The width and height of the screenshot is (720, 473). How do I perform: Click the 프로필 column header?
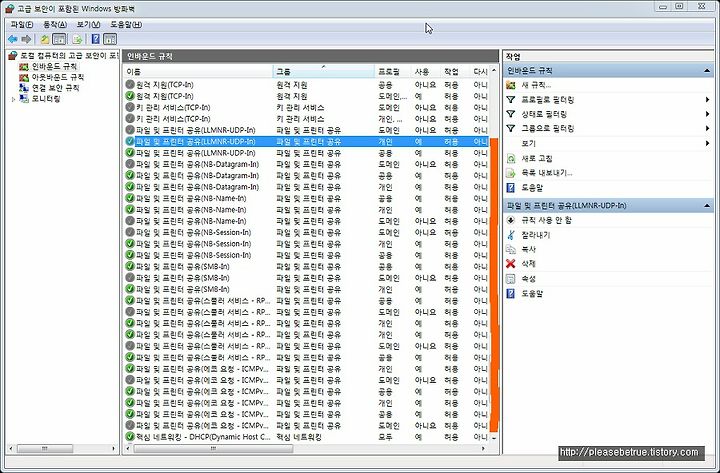393,71
